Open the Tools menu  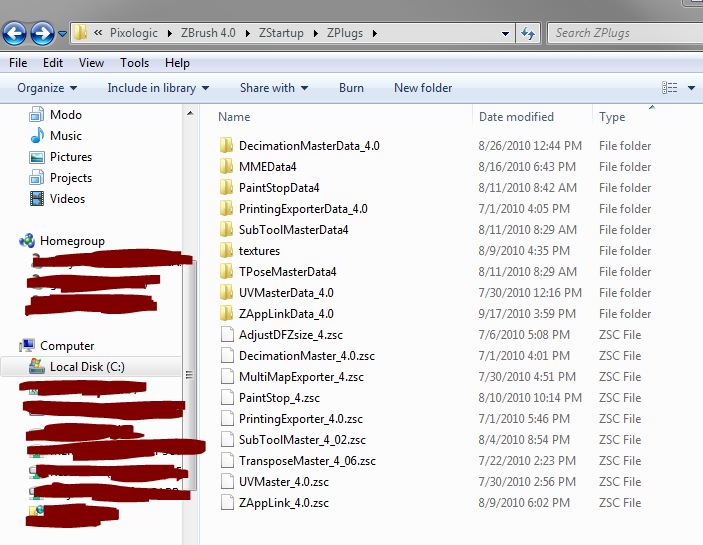[135, 63]
